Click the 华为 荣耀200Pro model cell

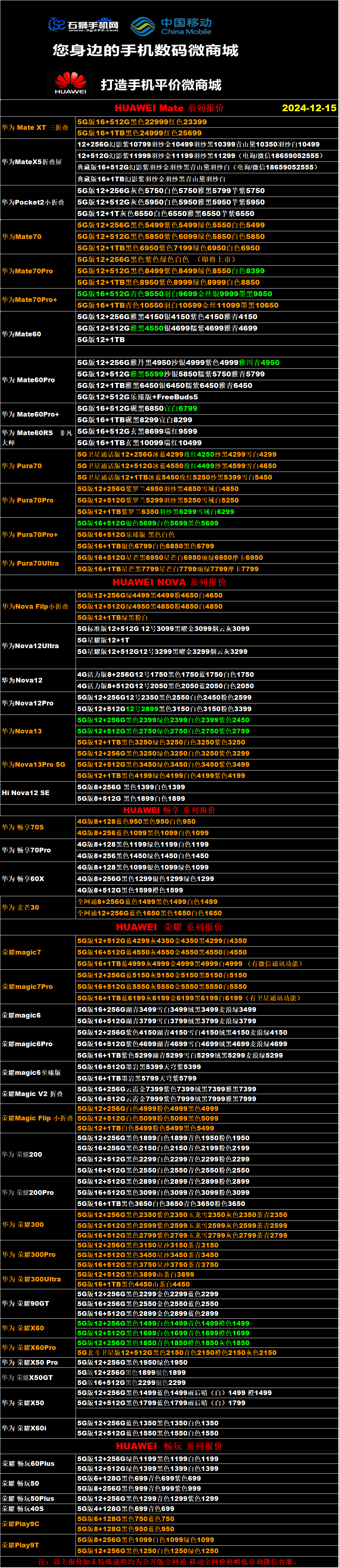[x=38, y=1193]
